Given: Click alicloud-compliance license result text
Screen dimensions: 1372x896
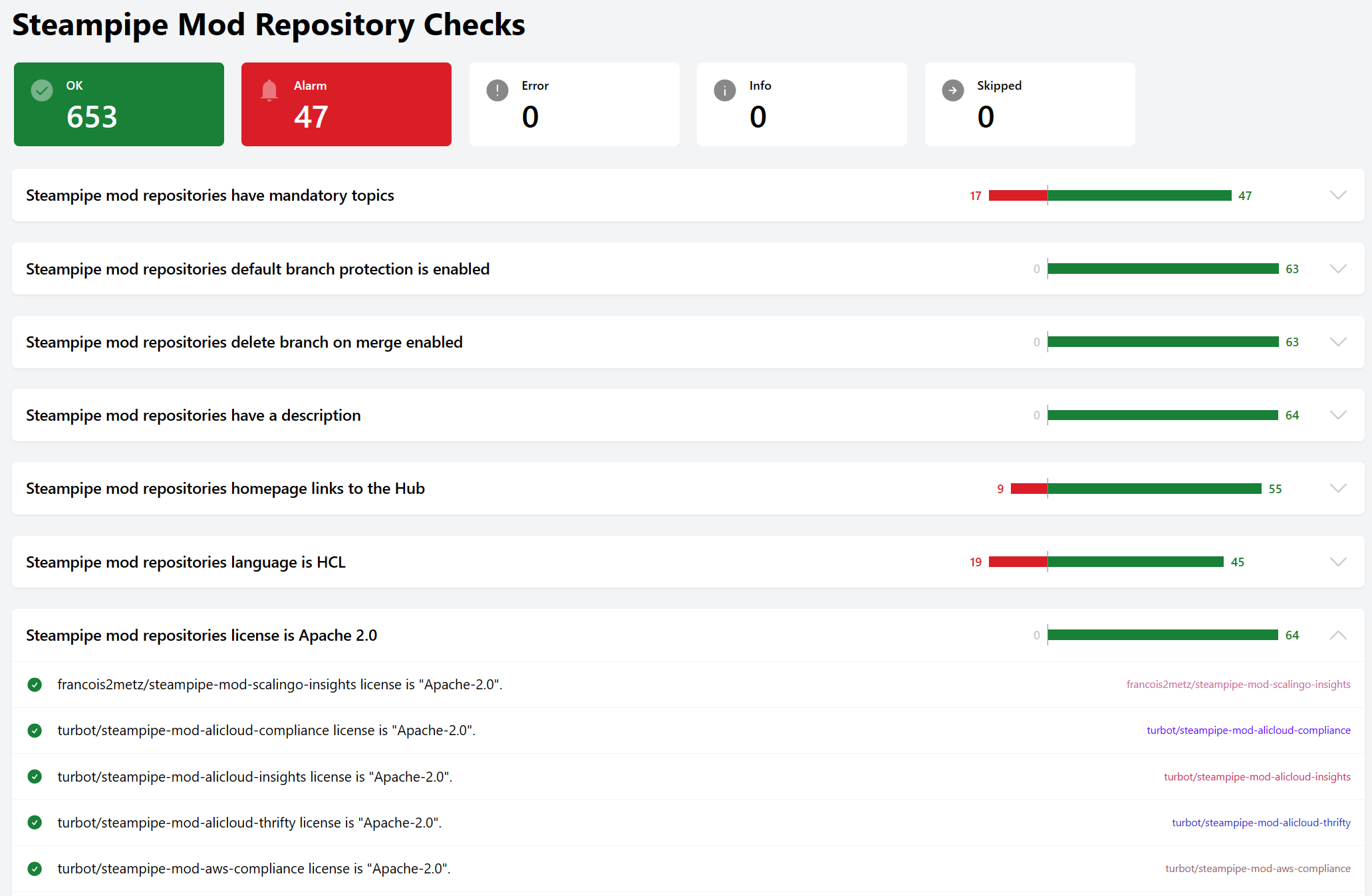Looking at the screenshot, I should 267,730.
